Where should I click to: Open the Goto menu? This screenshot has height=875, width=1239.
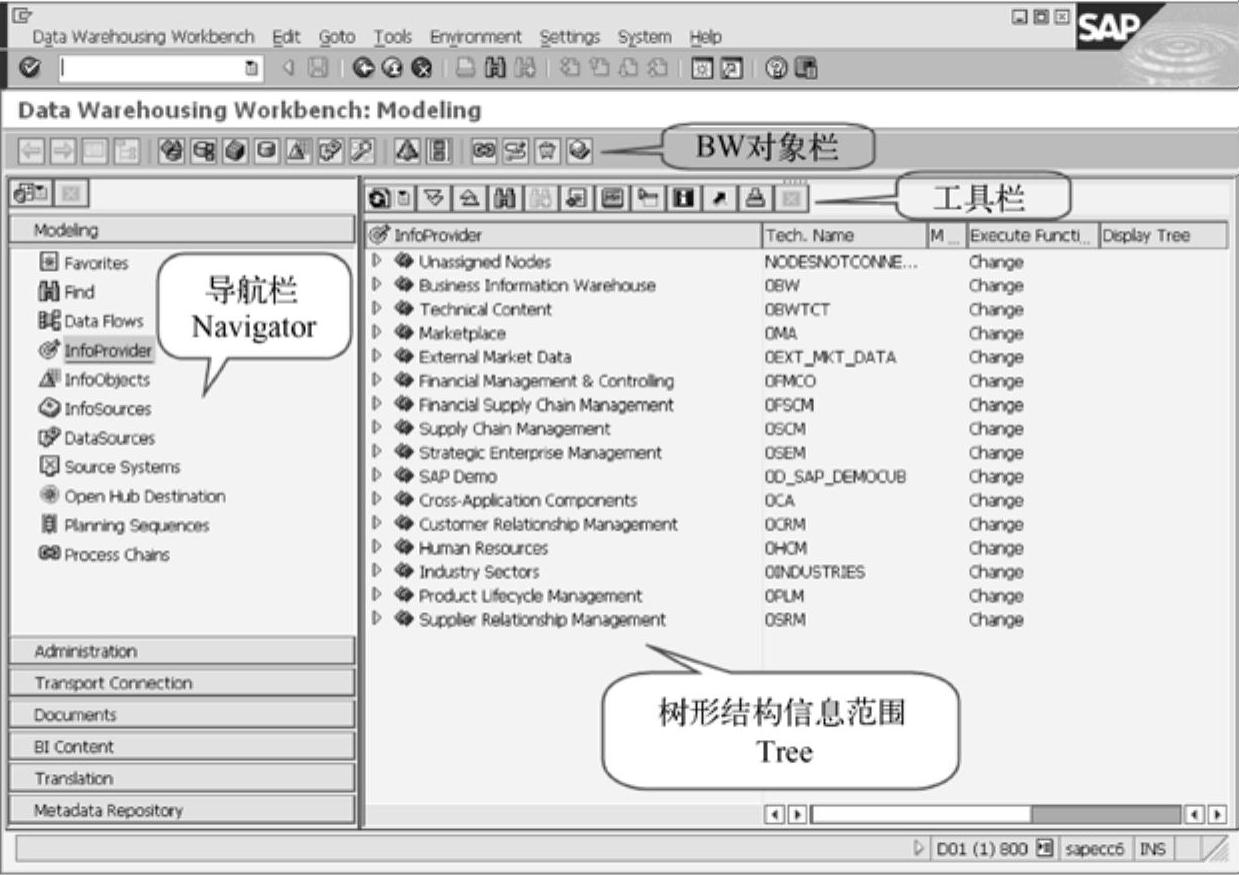337,37
